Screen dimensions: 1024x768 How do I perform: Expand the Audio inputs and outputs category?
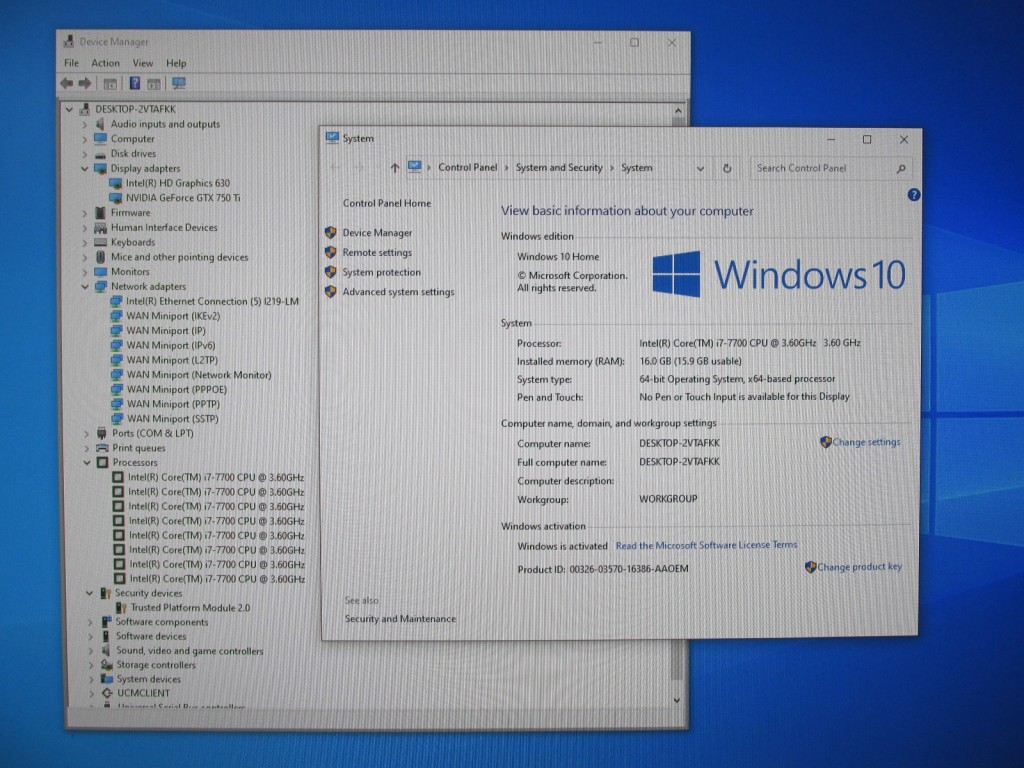click(85, 125)
